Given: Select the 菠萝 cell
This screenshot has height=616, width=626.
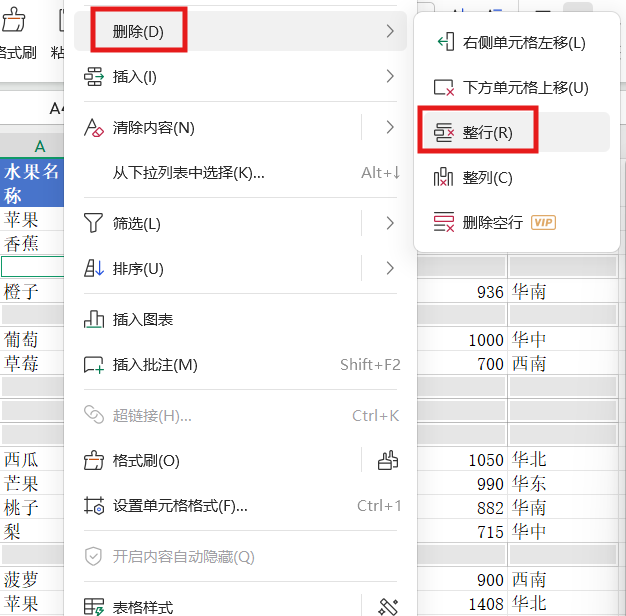Looking at the screenshot, I should tap(32, 579).
